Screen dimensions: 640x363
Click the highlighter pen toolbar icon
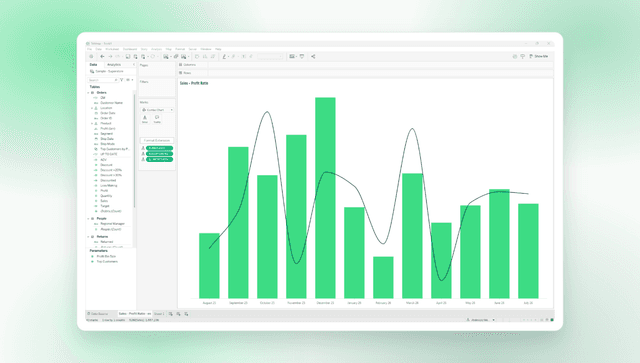(x=224, y=56)
